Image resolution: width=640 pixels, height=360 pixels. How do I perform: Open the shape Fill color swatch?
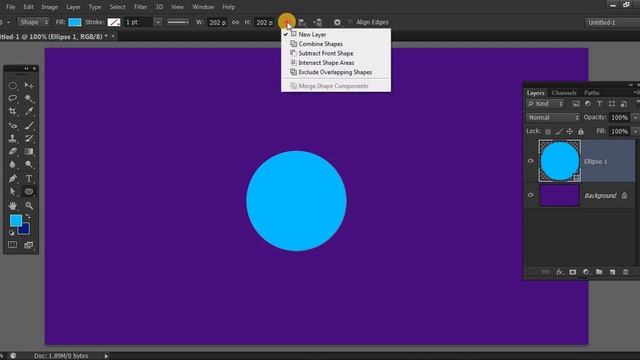point(75,22)
